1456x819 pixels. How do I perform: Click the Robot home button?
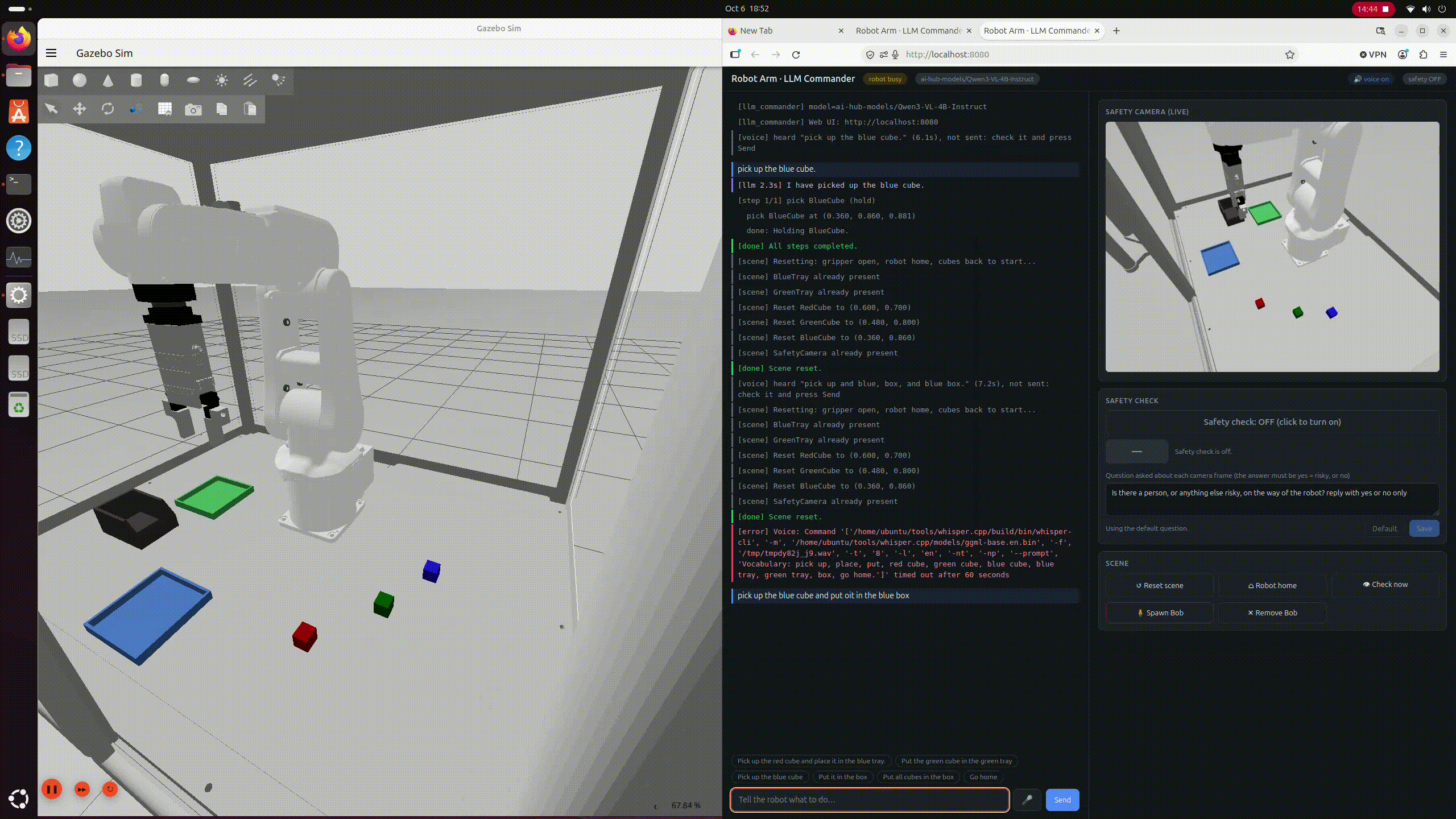[1272, 585]
